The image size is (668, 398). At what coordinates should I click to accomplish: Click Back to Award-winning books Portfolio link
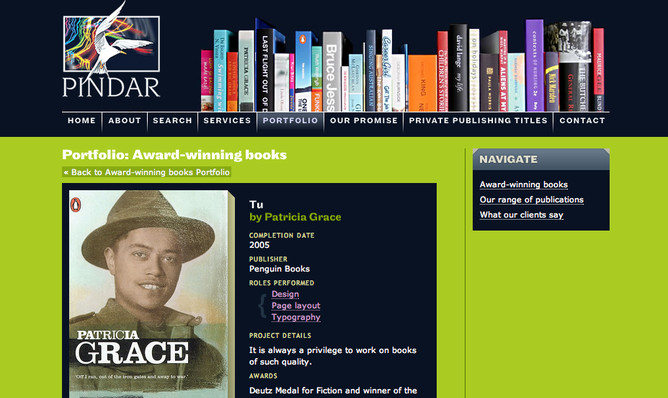147,172
